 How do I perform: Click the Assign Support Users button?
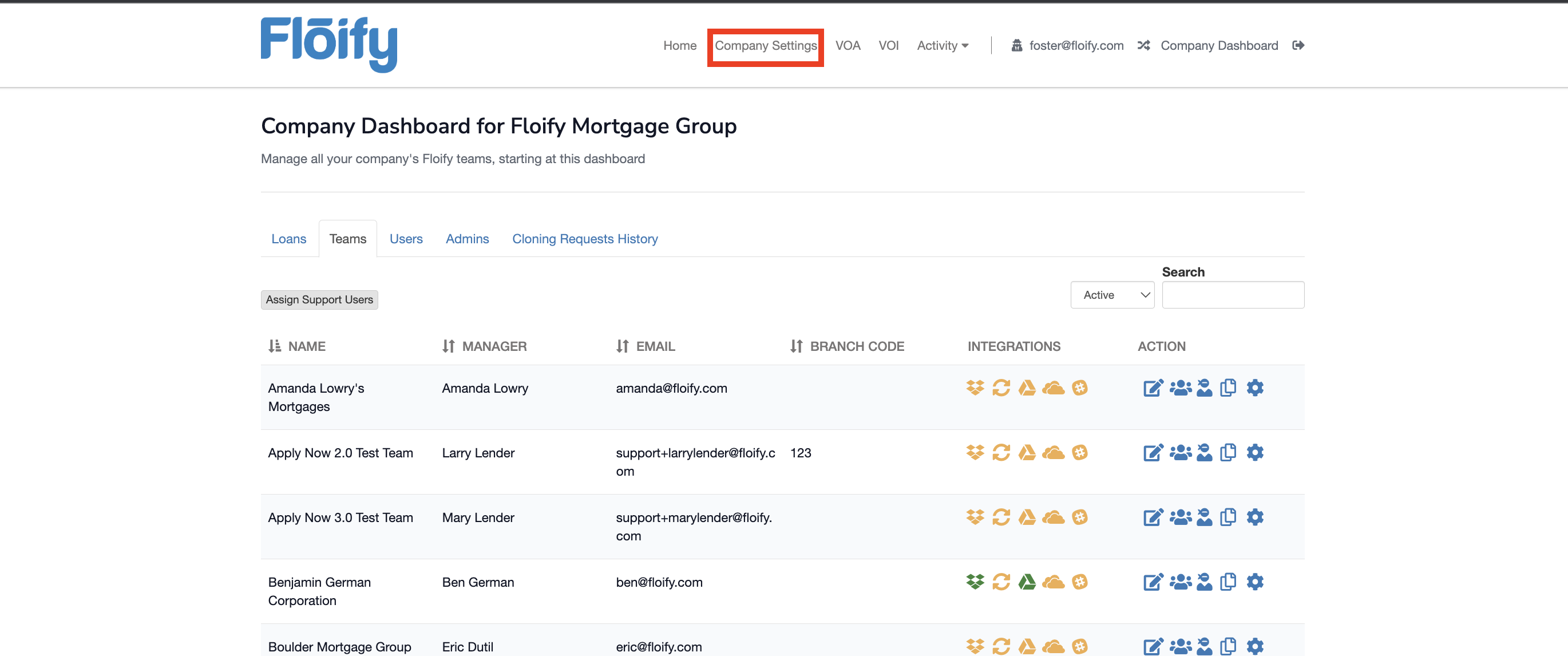coord(319,299)
